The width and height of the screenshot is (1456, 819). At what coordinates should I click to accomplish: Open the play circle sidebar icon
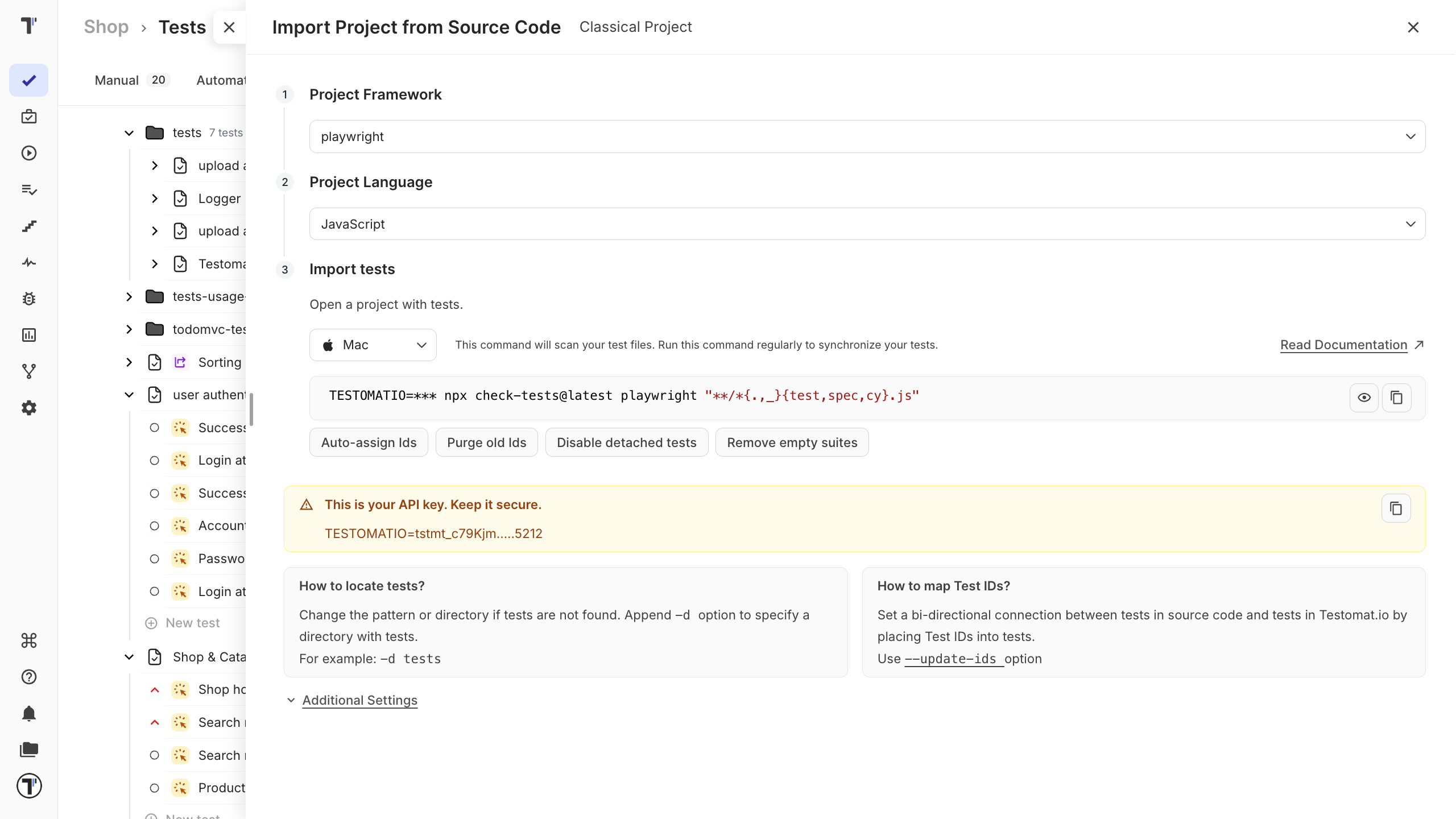click(x=29, y=153)
